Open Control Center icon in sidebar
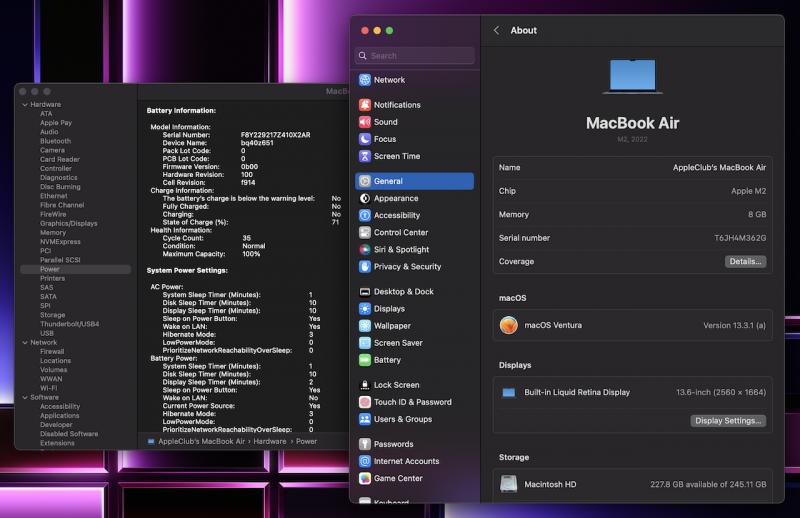The height and width of the screenshot is (518, 800). 365,232
